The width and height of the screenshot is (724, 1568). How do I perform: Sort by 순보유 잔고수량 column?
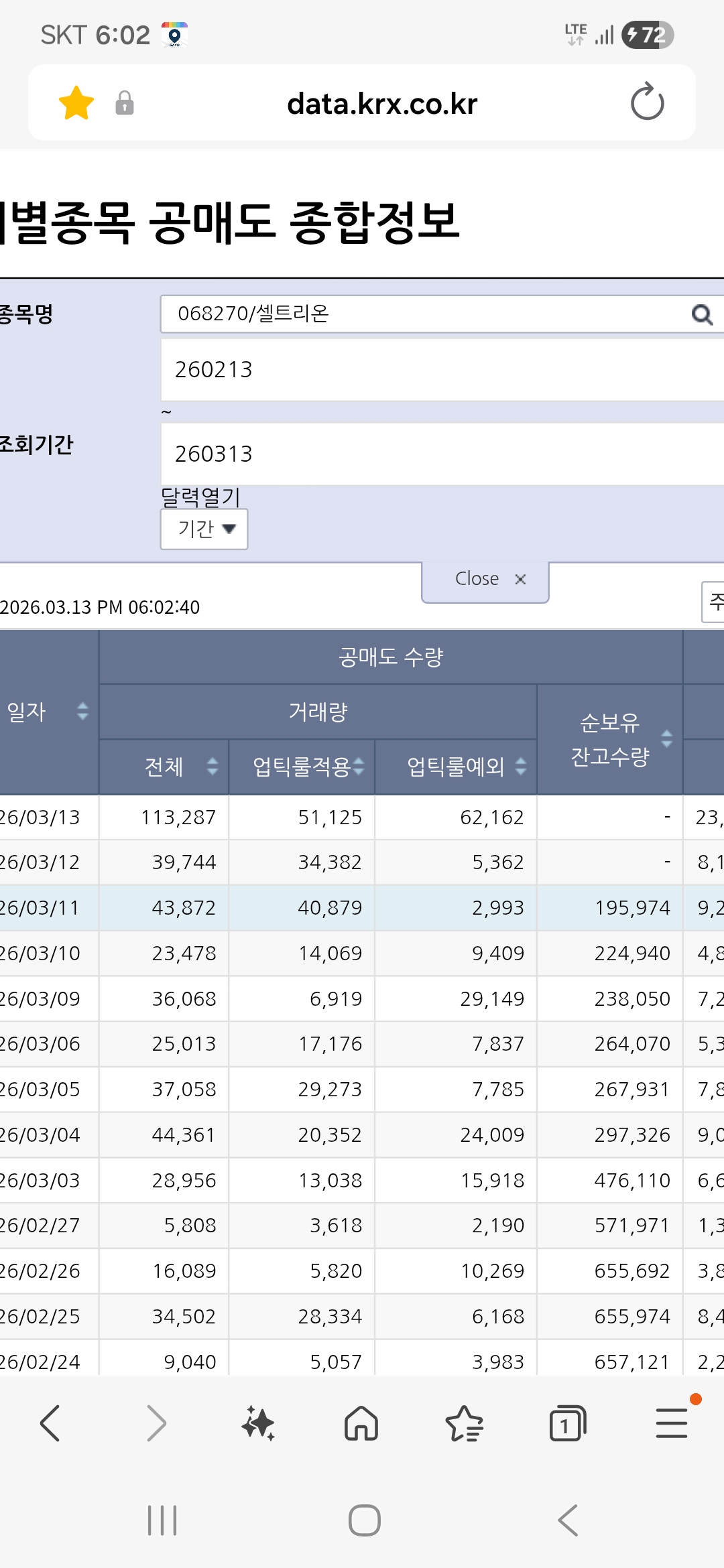667,738
